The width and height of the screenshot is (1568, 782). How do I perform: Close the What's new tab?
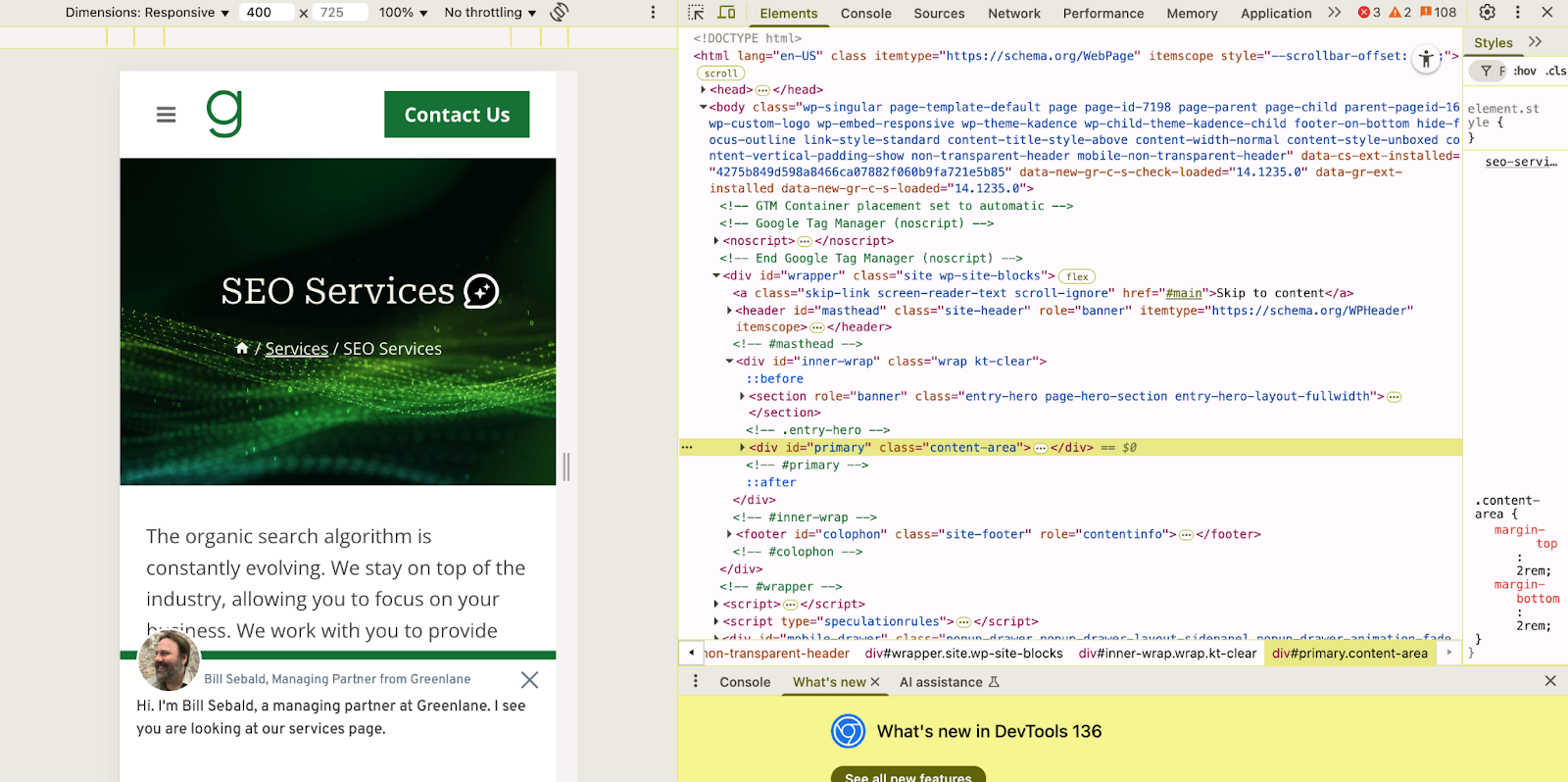click(x=875, y=682)
